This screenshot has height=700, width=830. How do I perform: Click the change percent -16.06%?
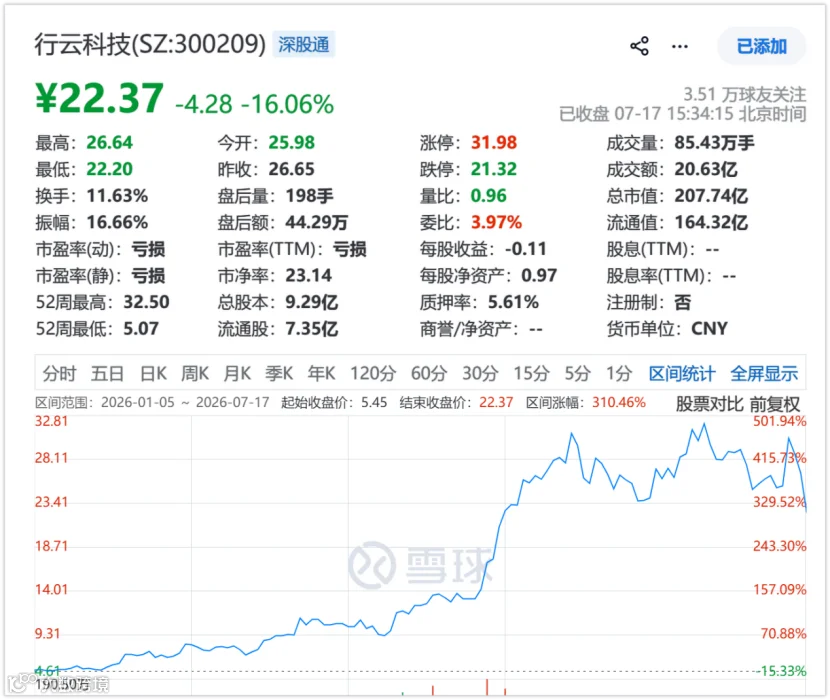[287, 104]
